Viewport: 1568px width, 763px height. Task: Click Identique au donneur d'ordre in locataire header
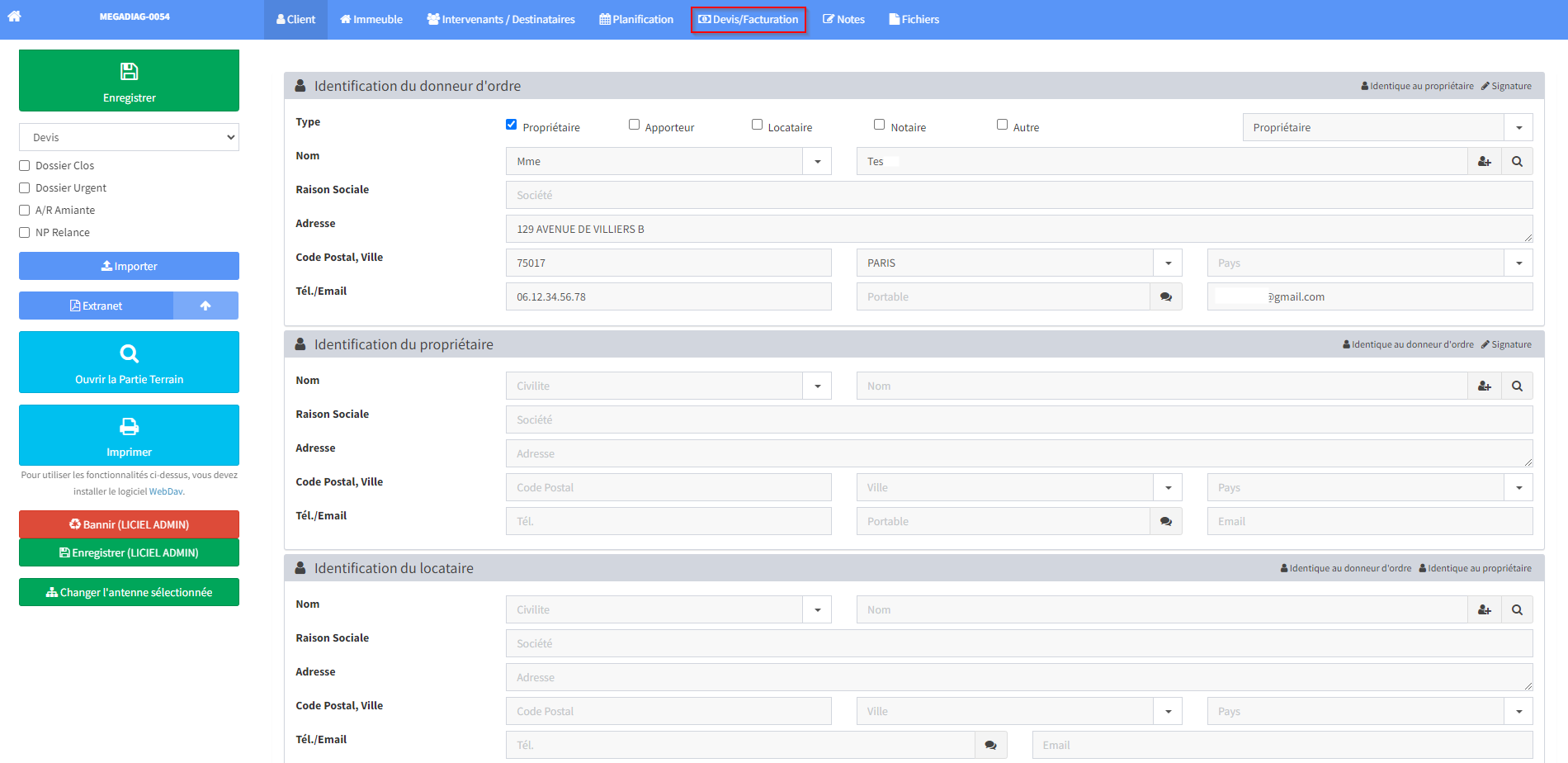[1346, 568]
